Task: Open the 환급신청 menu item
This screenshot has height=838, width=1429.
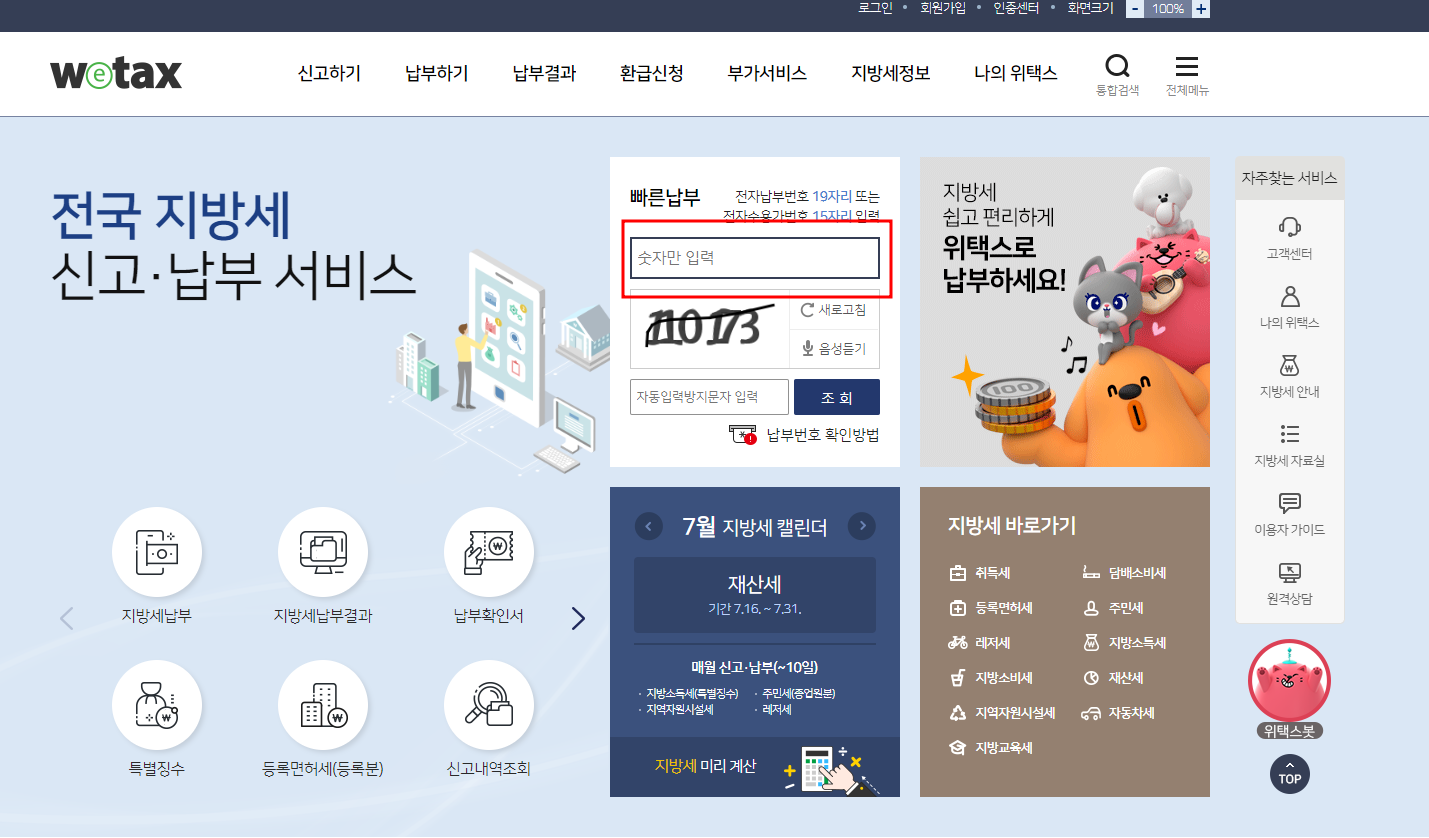Action: tap(650, 73)
